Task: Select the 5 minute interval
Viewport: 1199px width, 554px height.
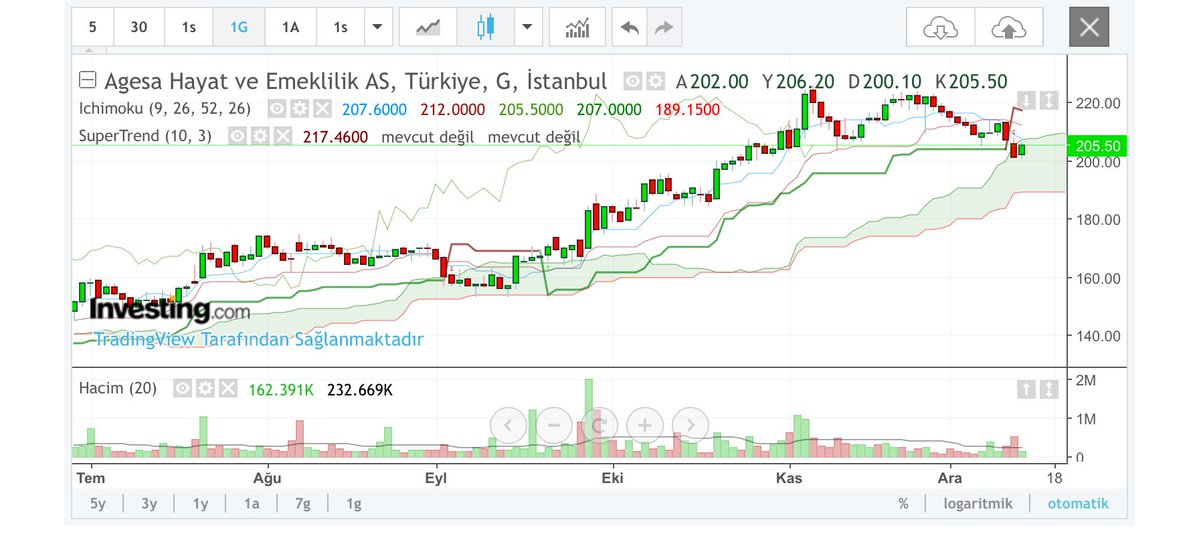Action: point(93,28)
